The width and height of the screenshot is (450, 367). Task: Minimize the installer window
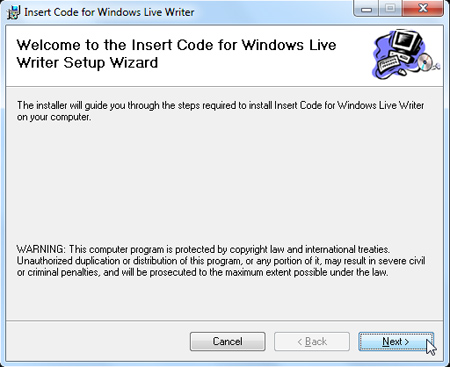coord(366,8)
